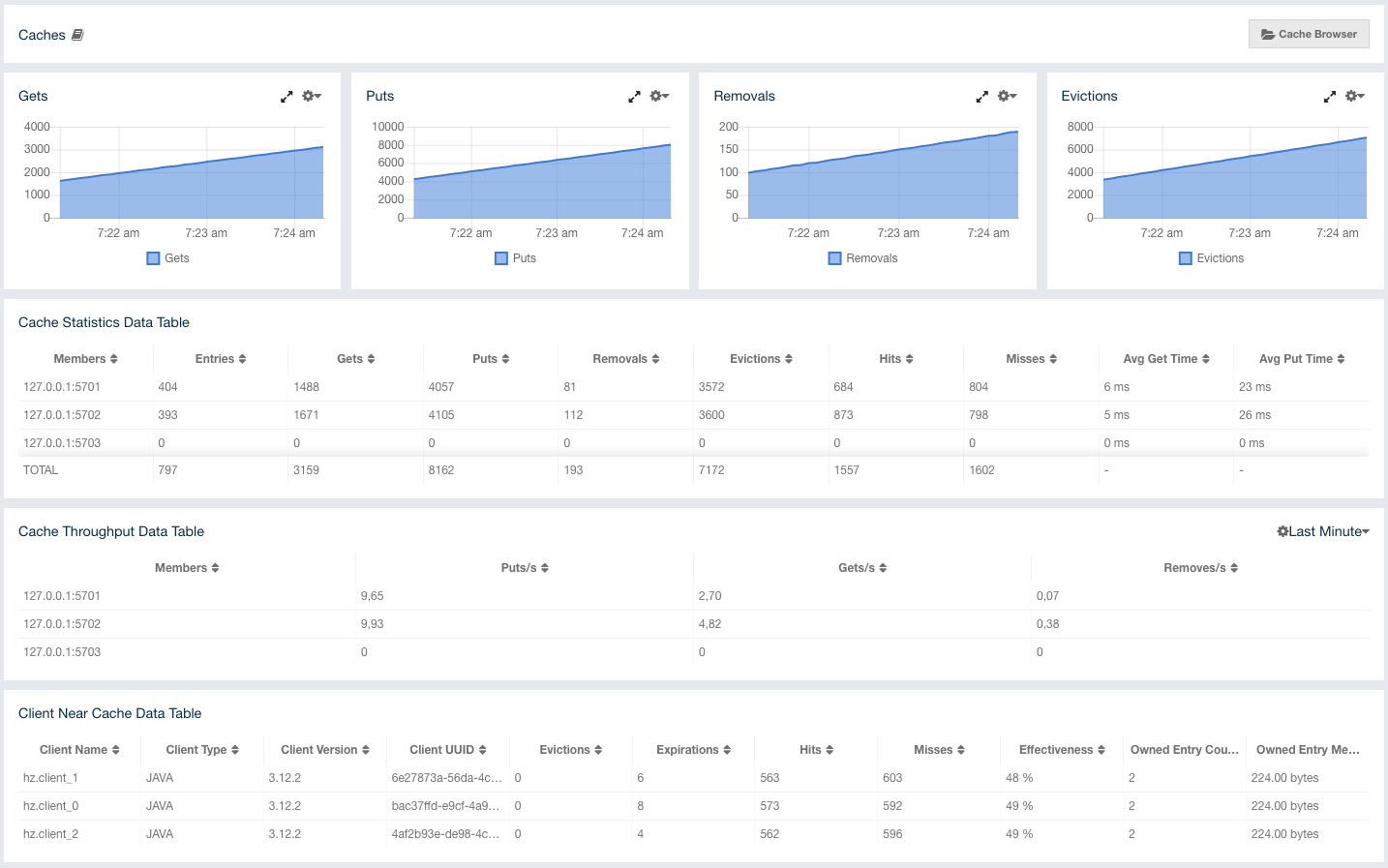Toggle the Gets legend series
Viewport: 1388px width, 868px height.
click(168, 258)
